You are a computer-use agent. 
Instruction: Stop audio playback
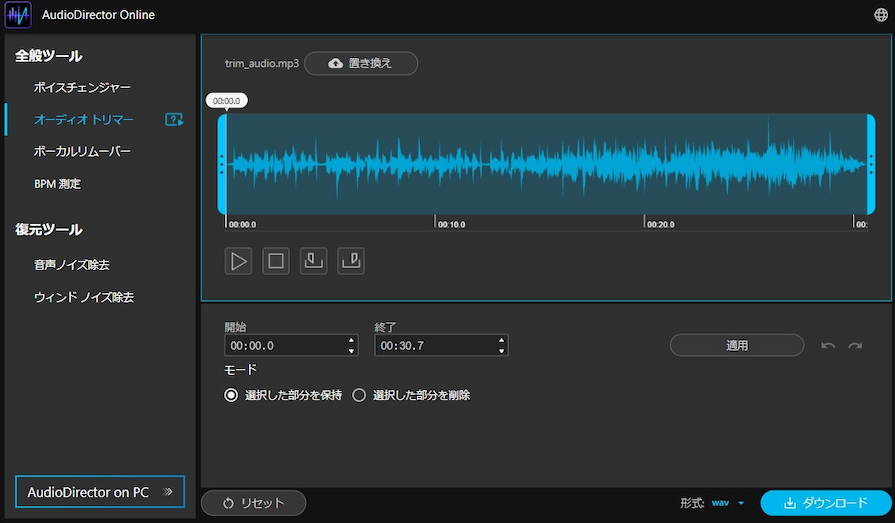coord(276,261)
